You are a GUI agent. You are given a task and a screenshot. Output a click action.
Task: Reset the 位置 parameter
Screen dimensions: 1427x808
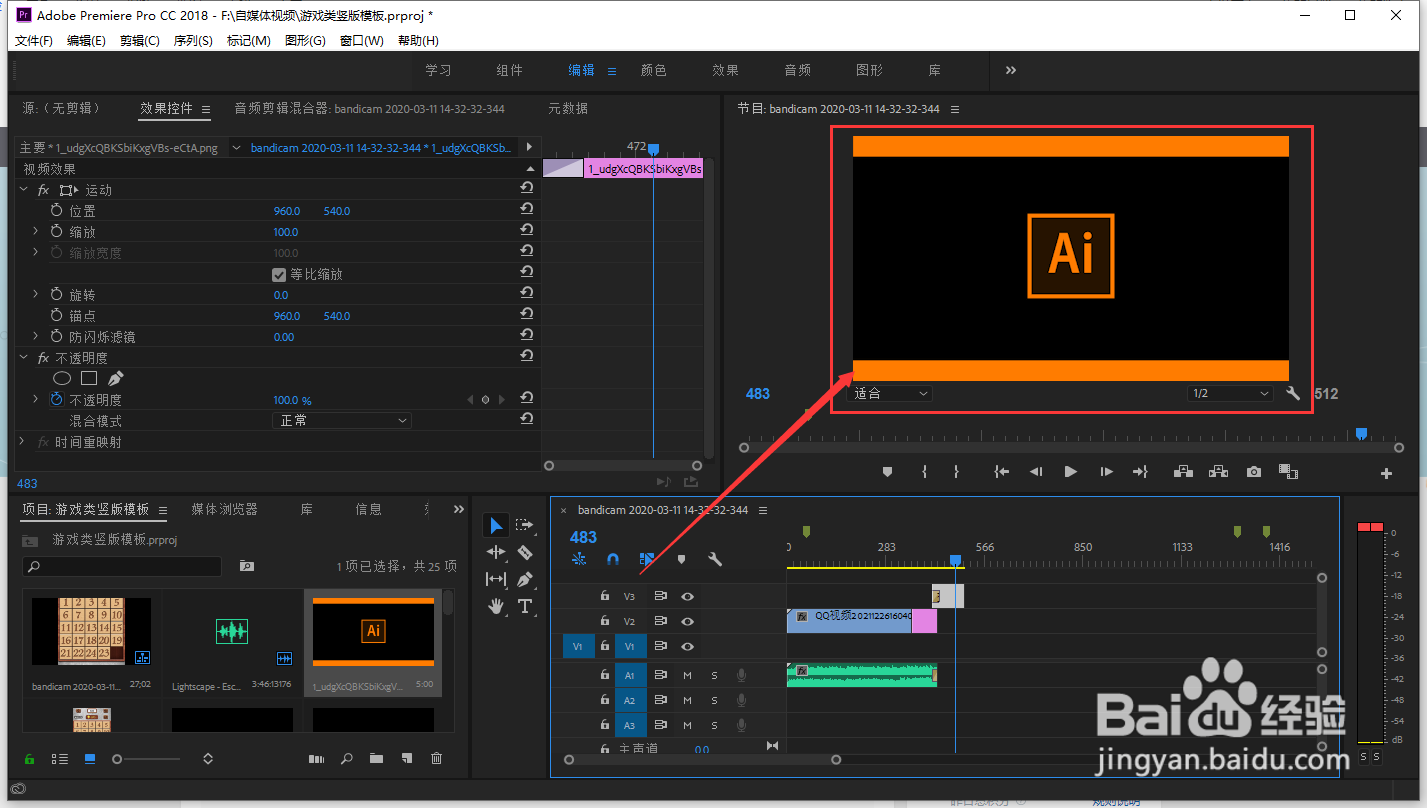[526, 209]
